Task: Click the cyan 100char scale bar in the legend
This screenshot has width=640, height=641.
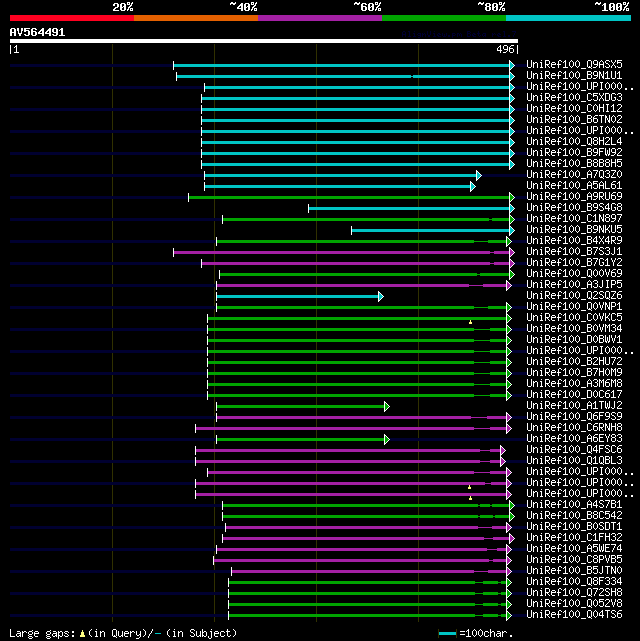Action: coord(448,634)
